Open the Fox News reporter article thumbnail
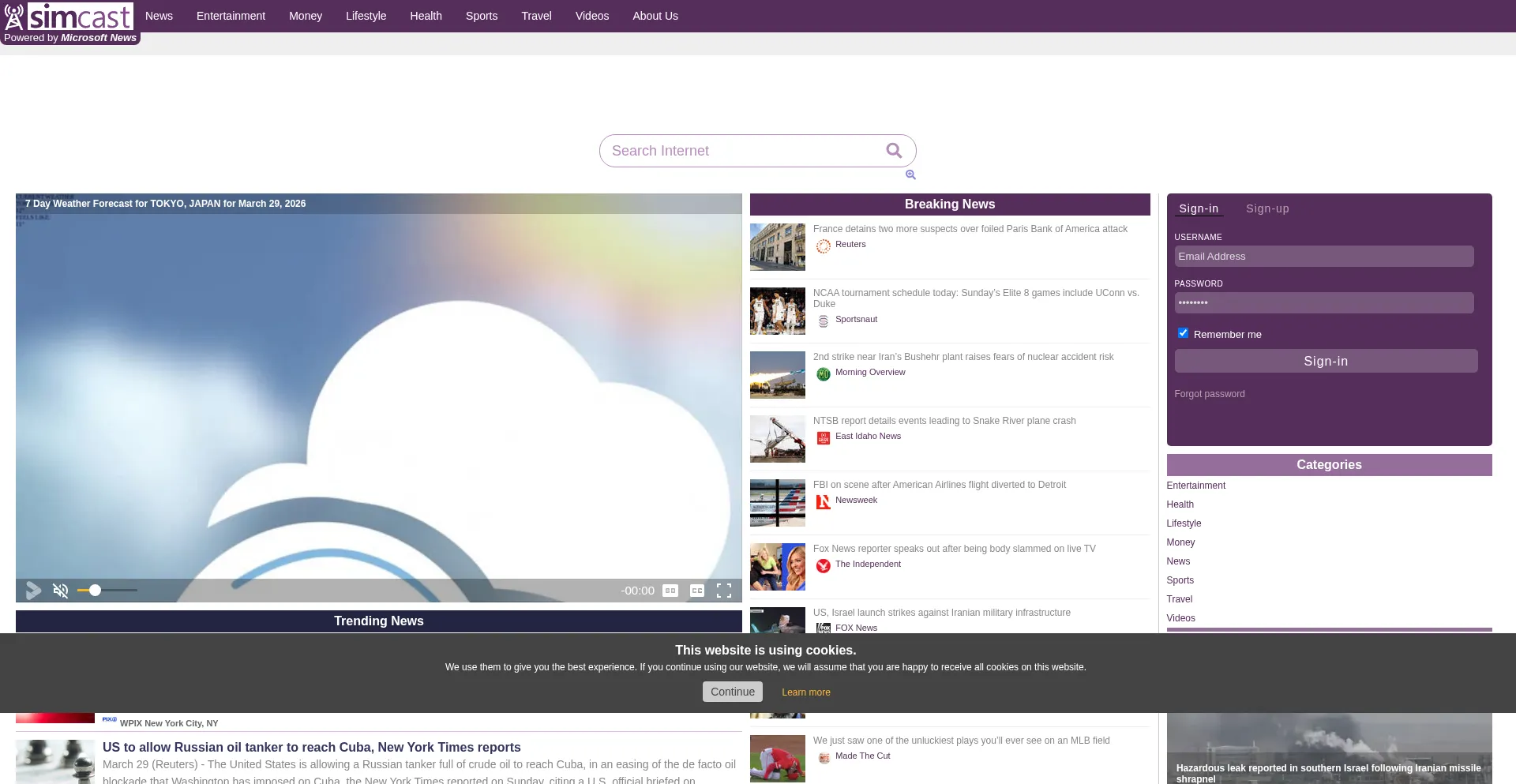This screenshot has width=1516, height=784. click(778, 567)
